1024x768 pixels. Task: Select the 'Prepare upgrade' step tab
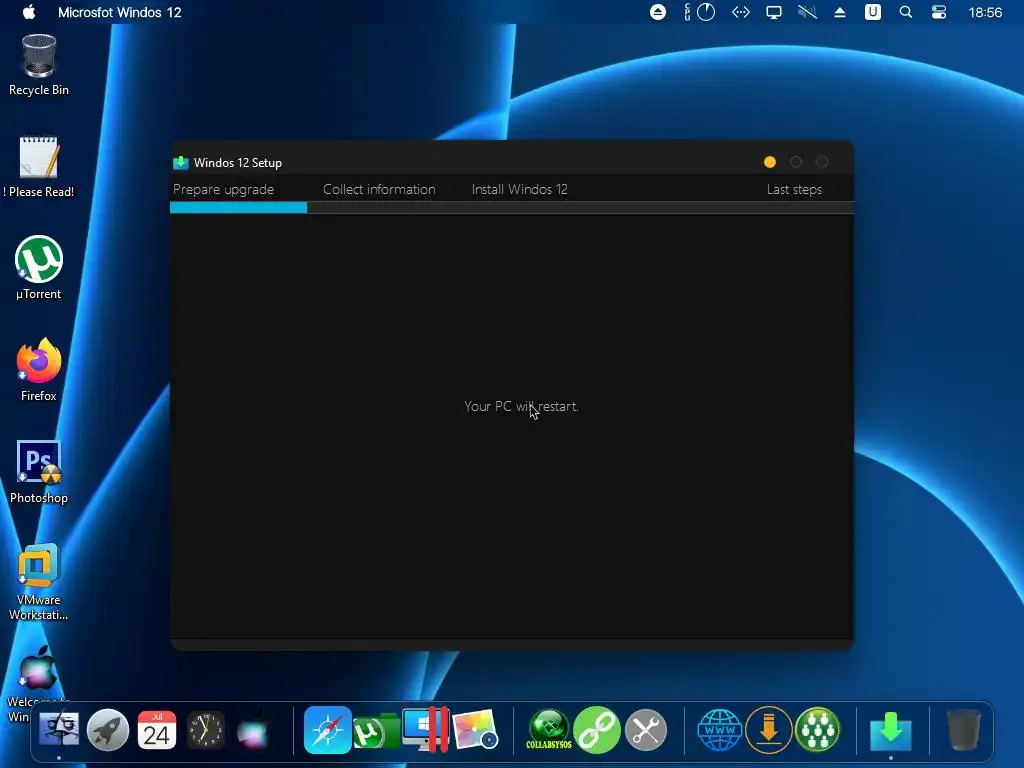223,189
